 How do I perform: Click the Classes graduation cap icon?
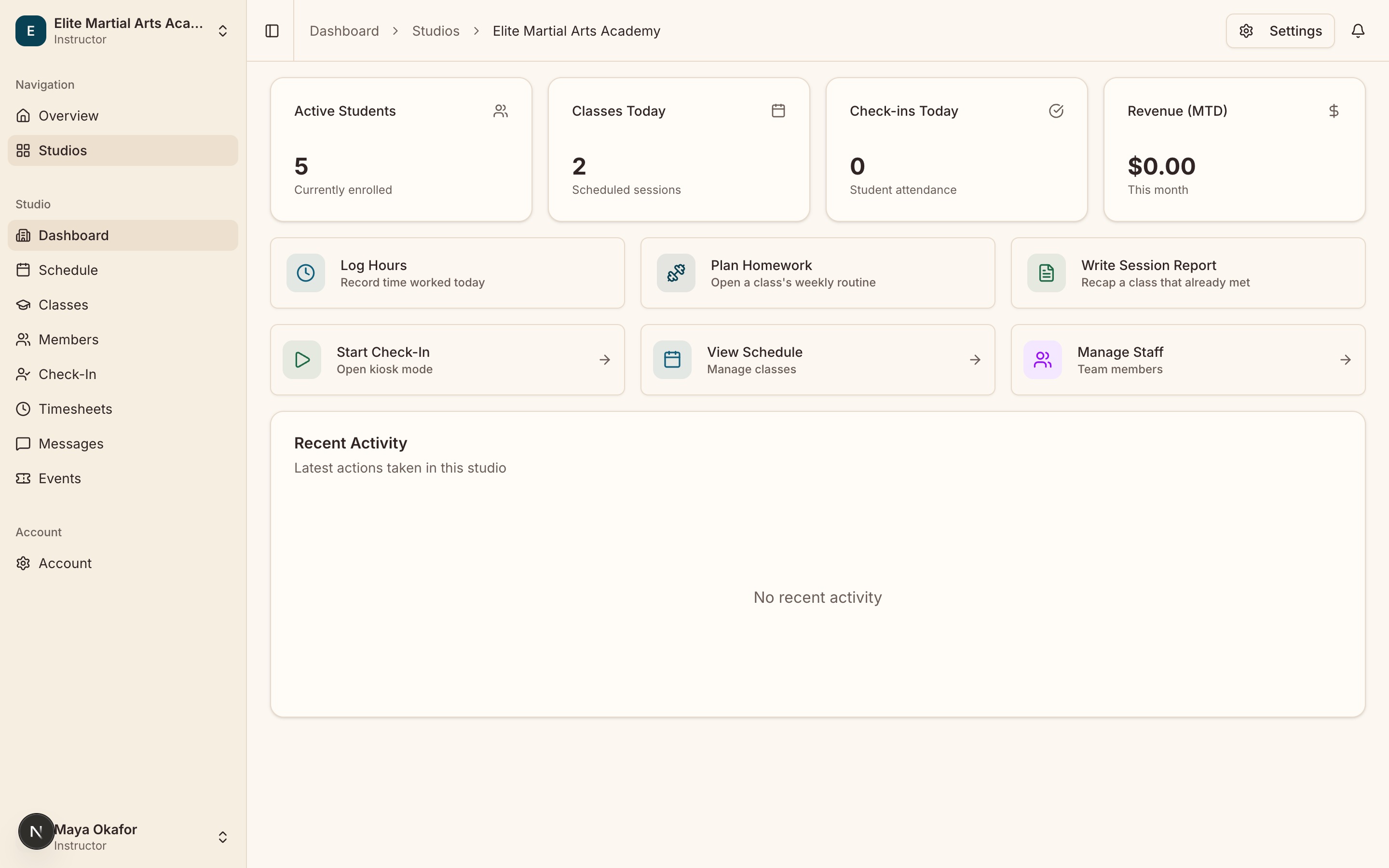click(23, 305)
